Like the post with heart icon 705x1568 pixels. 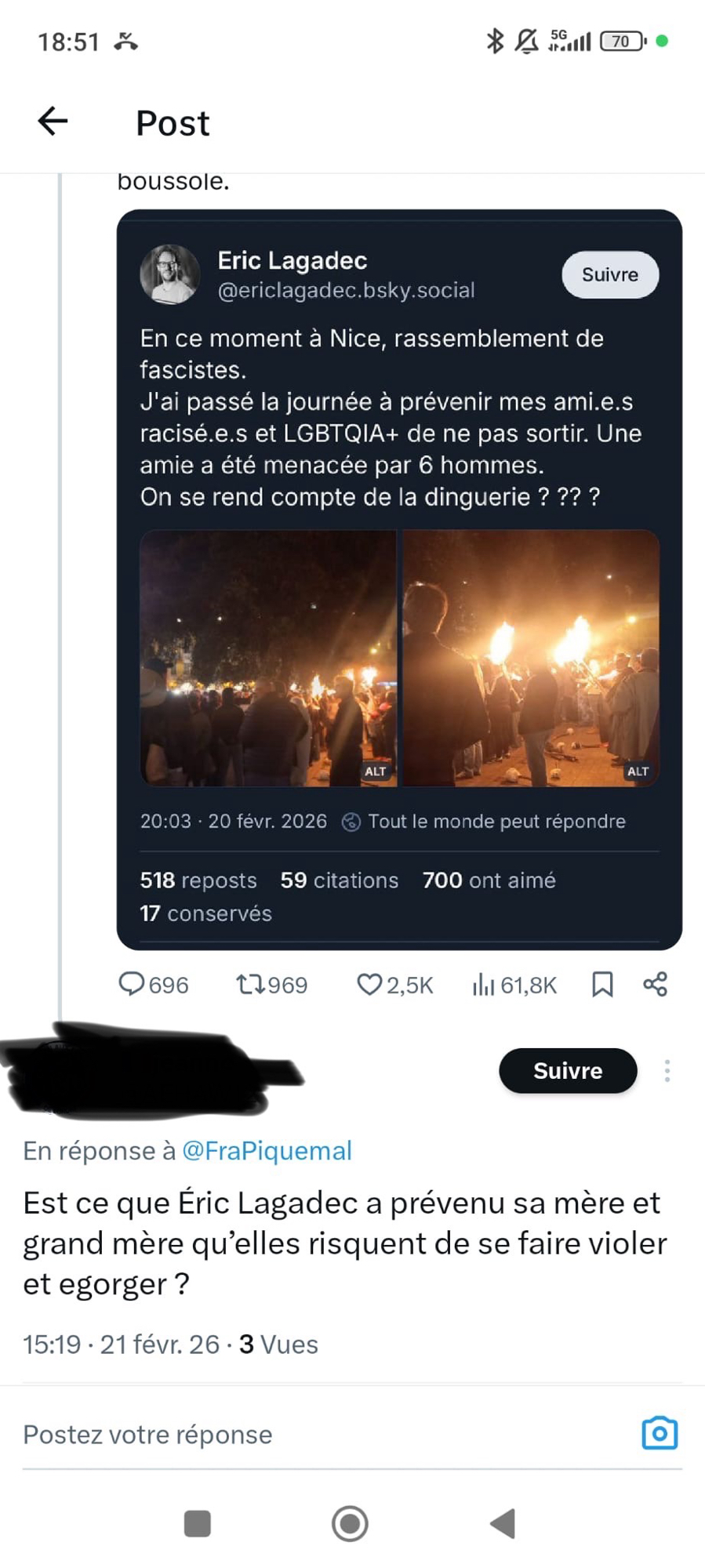coord(369,984)
